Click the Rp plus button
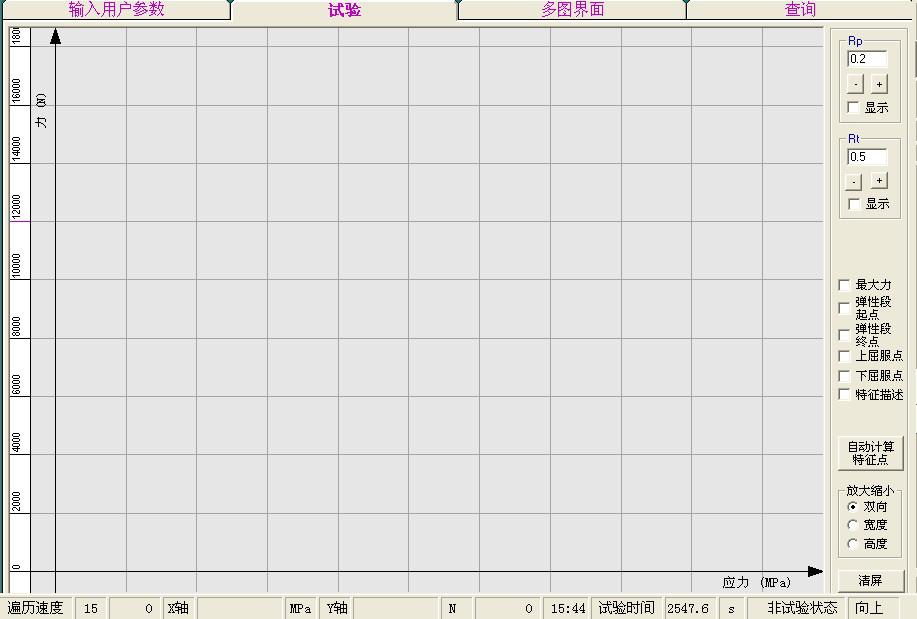This screenshot has width=917, height=619. 878,85
